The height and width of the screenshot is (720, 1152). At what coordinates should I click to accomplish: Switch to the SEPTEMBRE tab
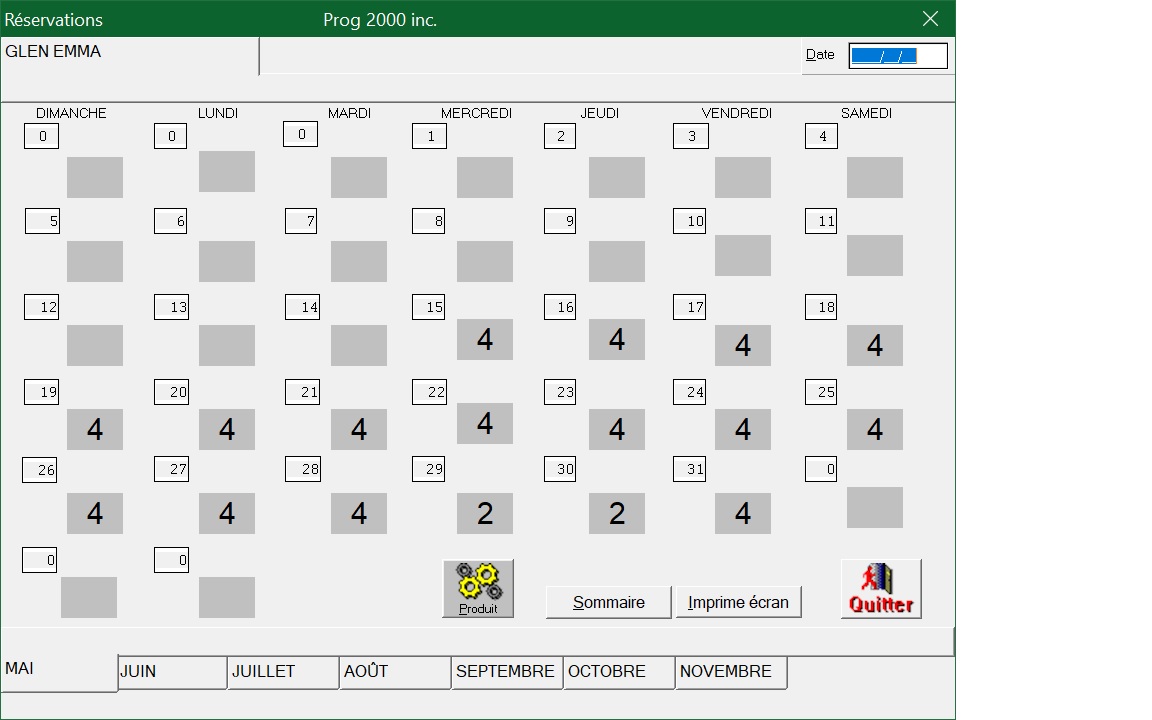(x=506, y=672)
